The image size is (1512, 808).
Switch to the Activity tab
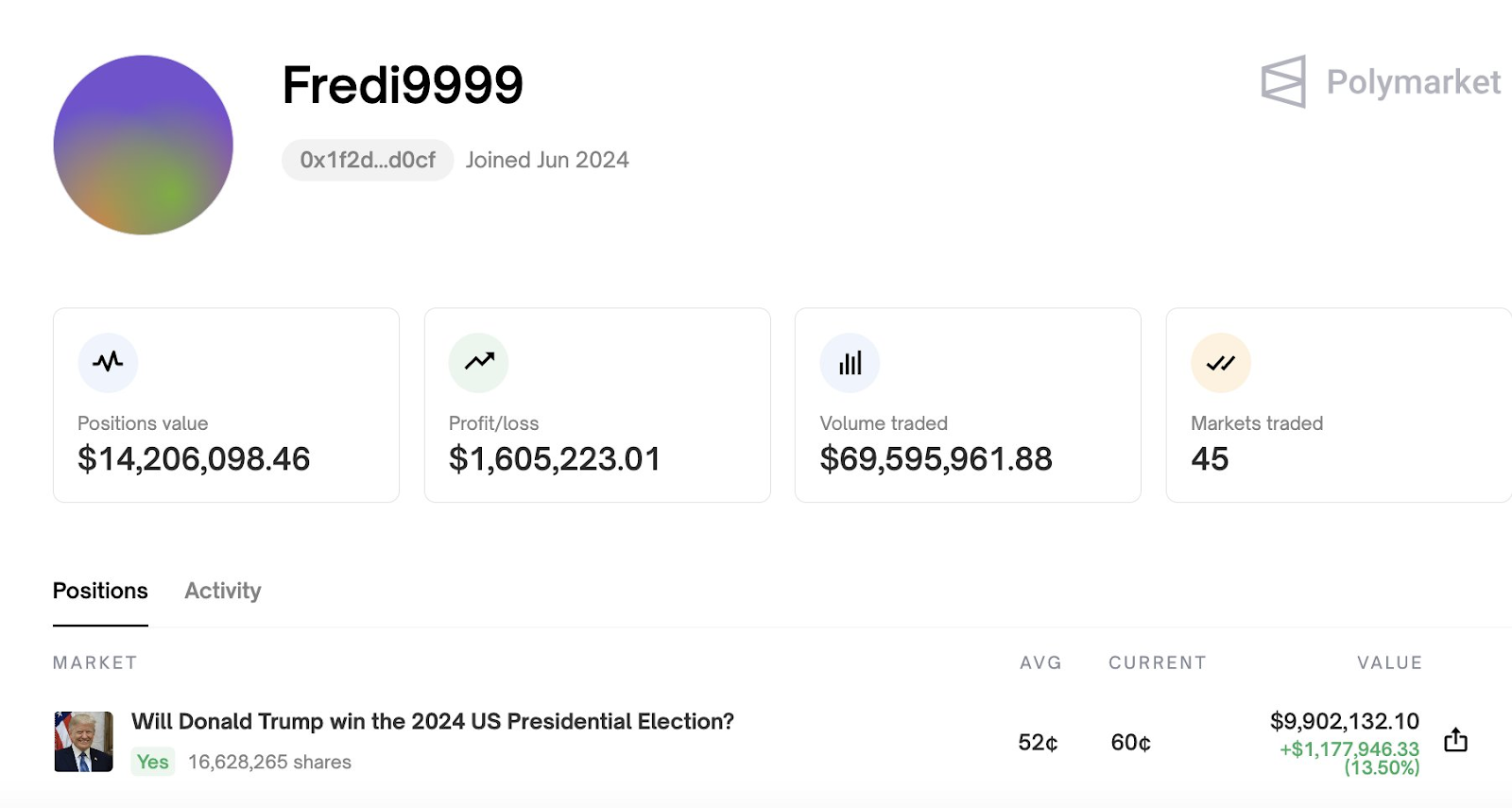223,591
